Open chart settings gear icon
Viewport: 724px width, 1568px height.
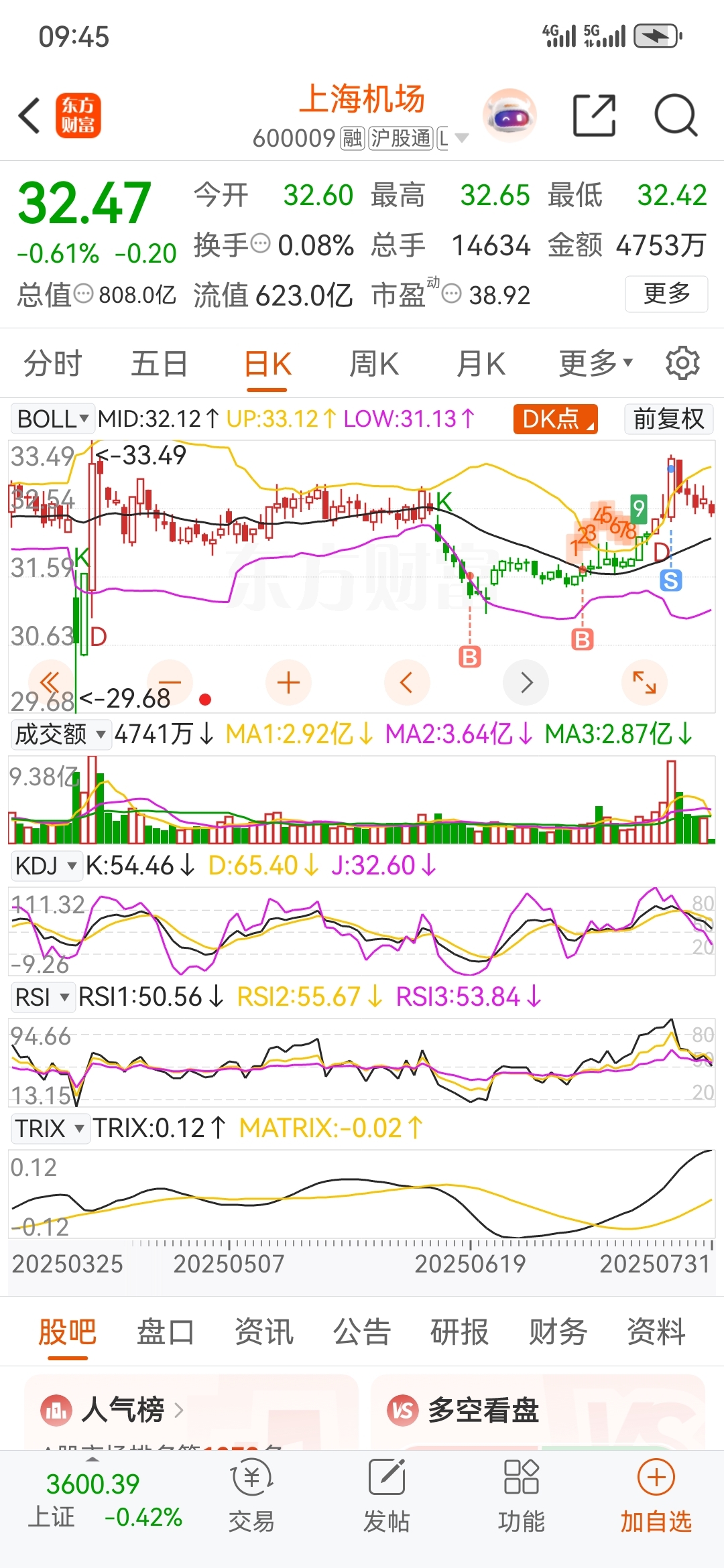pyautogui.click(x=682, y=363)
